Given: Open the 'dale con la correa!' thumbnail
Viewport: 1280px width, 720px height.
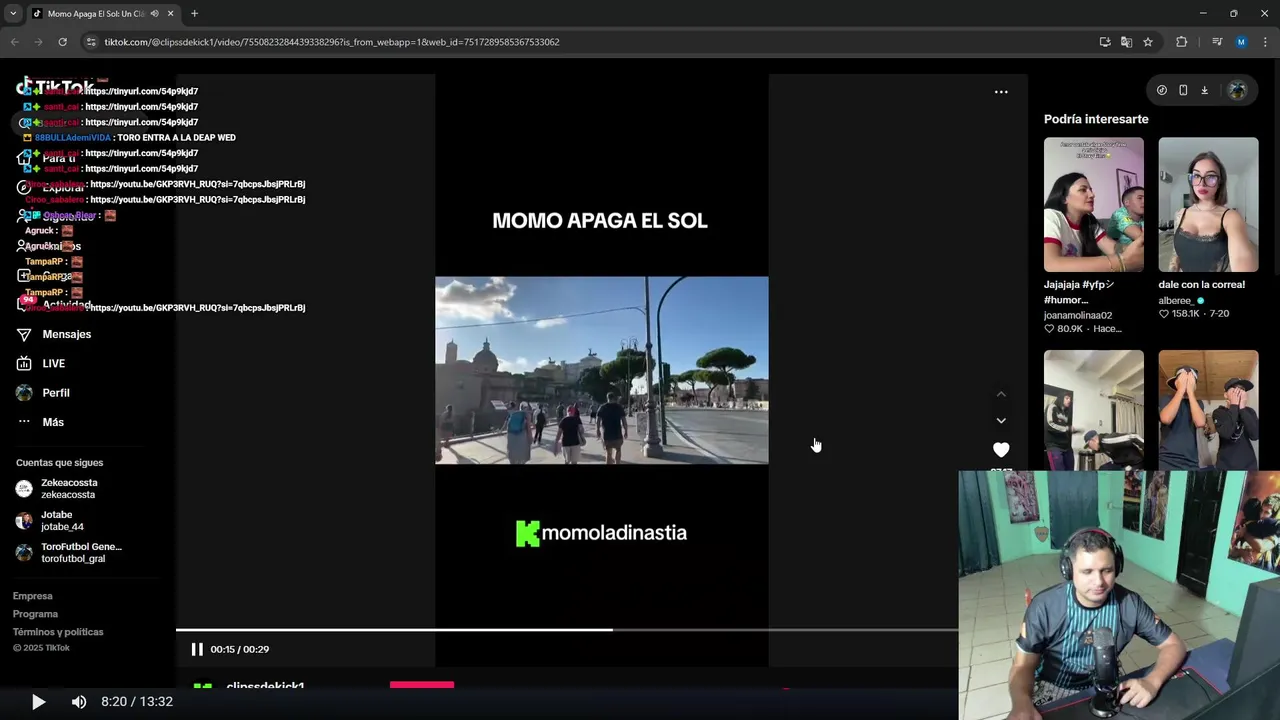Looking at the screenshot, I should pyautogui.click(x=1208, y=204).
